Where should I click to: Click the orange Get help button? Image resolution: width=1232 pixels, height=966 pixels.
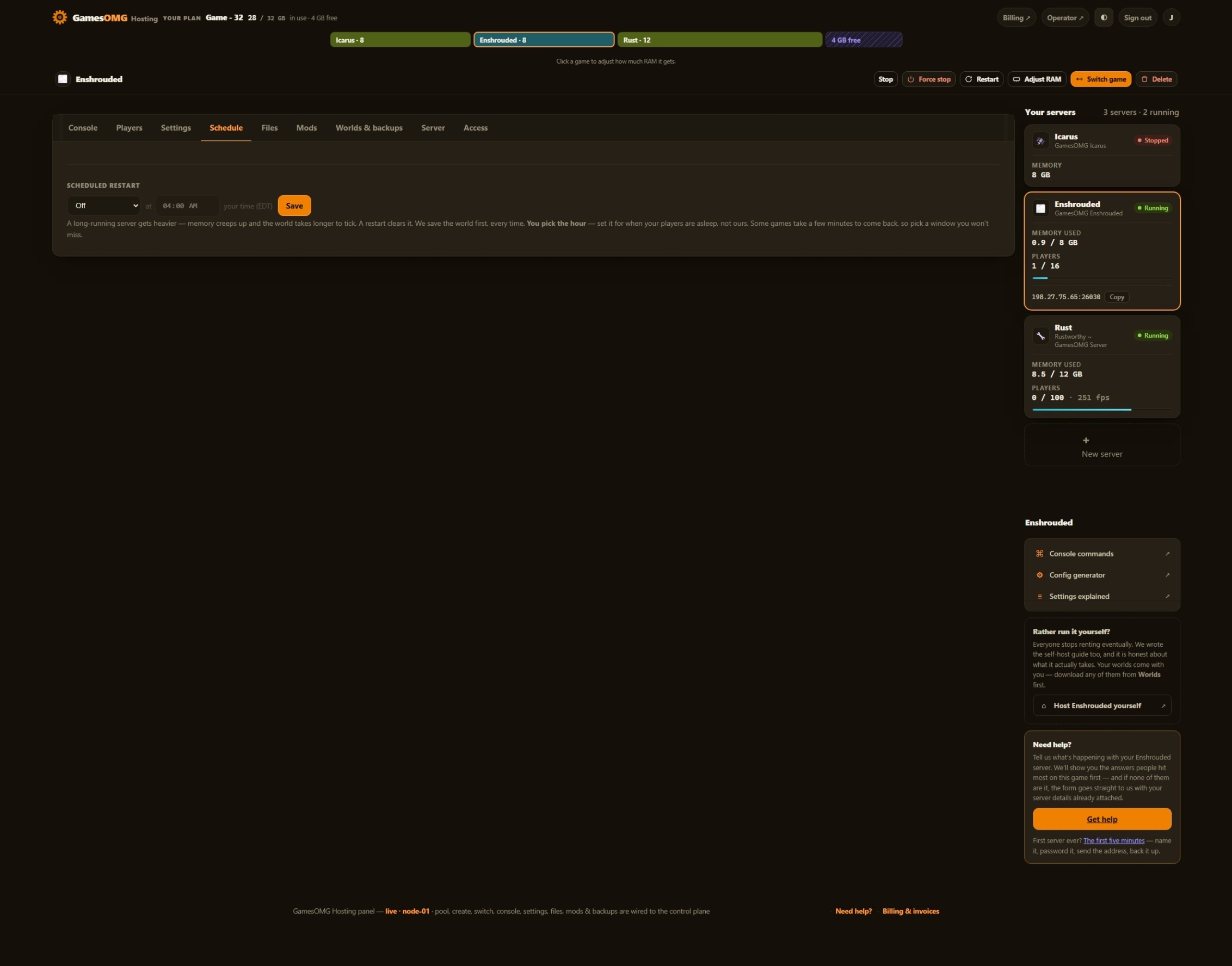click(x=1102, y=820)
